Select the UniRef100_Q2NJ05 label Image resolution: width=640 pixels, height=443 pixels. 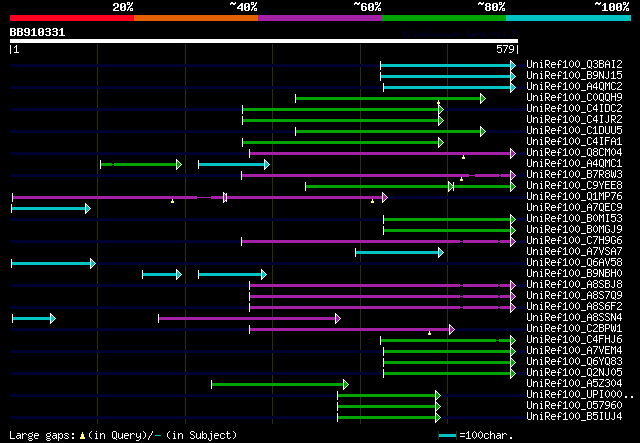click(574, 373)
